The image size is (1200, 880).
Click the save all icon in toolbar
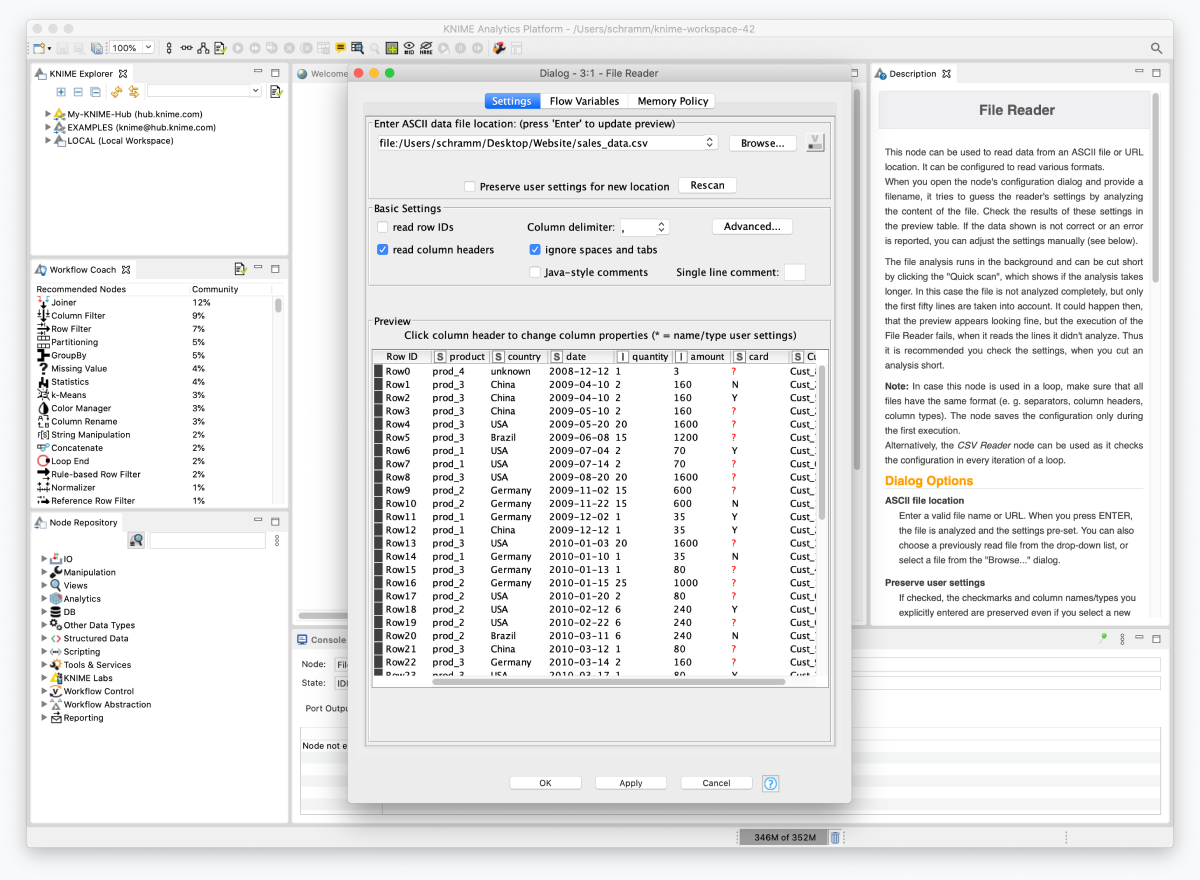[96, 48]
